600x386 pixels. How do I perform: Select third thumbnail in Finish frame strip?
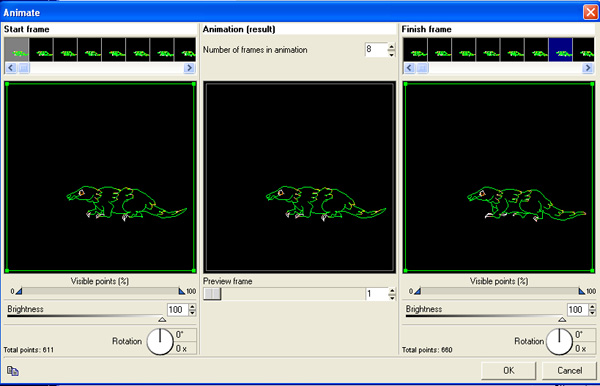point(464,50)
